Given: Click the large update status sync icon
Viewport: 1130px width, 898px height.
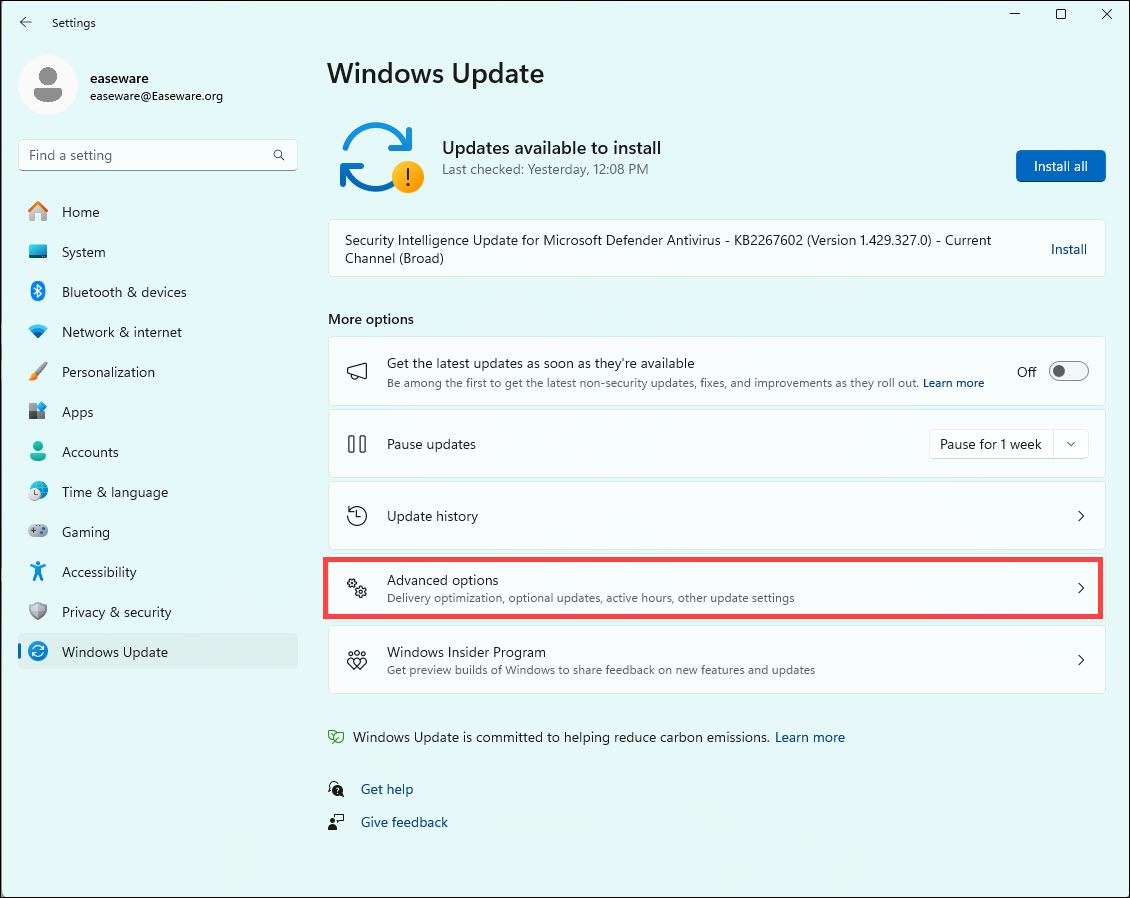Looking at the screenshot, I should click(381, 158).
